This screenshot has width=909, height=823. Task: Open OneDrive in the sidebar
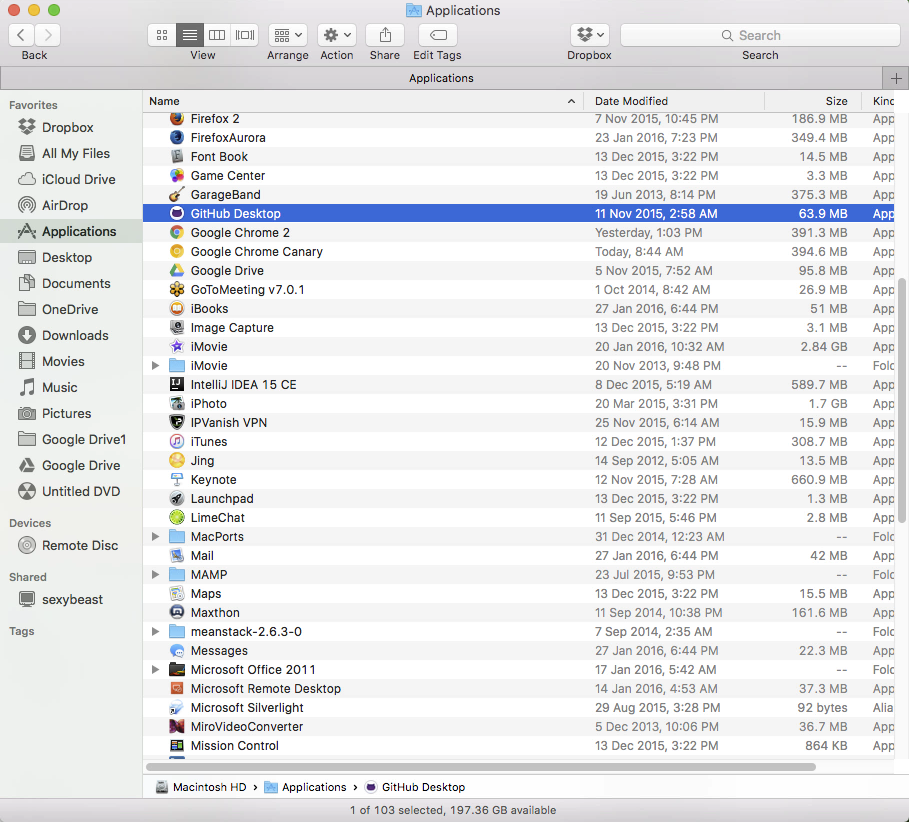point(70,309)
